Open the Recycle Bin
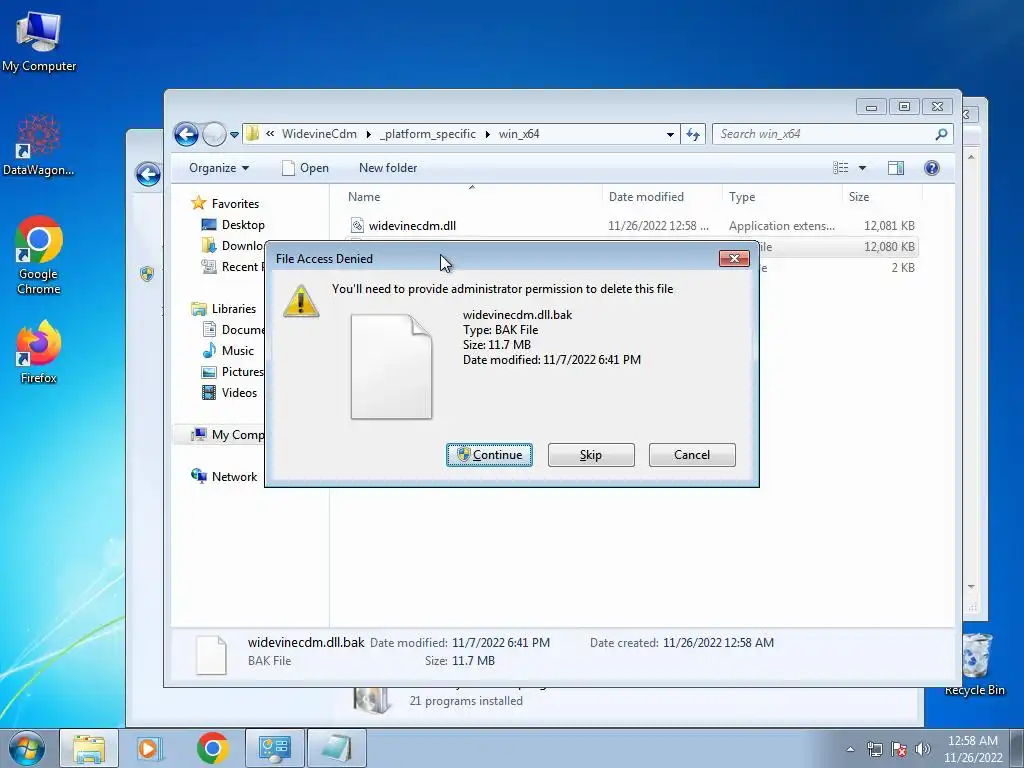Screen dimensions: 1024x768 976,665
